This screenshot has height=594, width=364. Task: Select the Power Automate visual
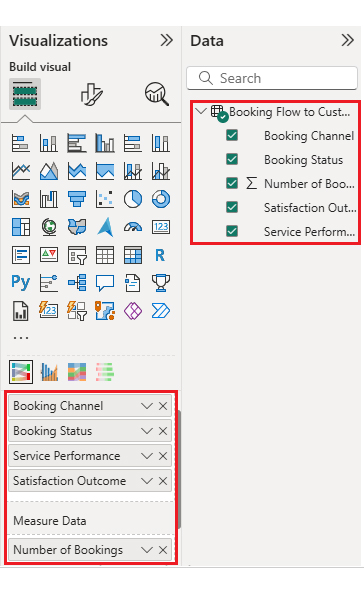(x=161, y=311)
